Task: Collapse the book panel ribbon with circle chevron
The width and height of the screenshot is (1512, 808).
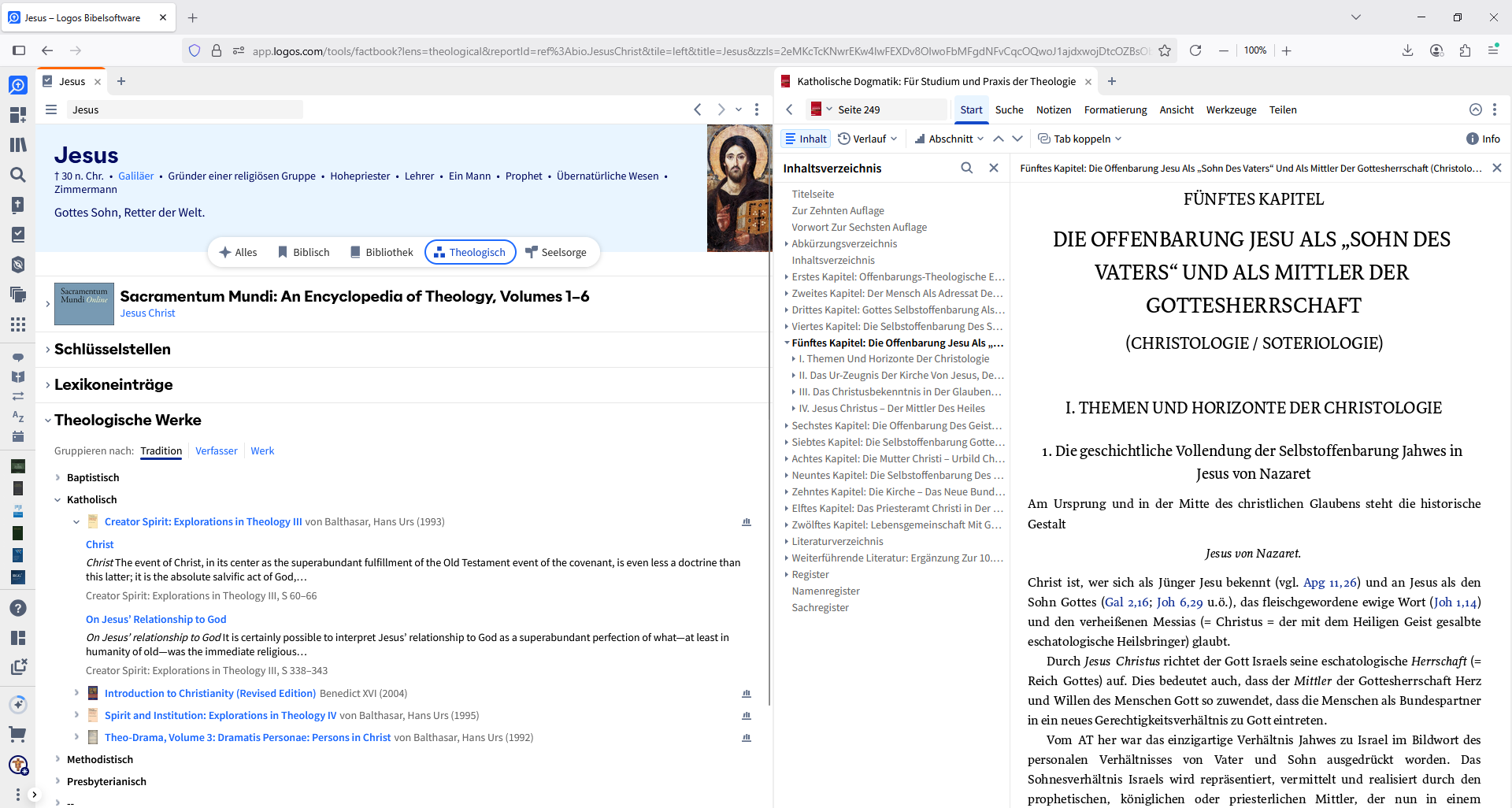Action: (1476, 109)
